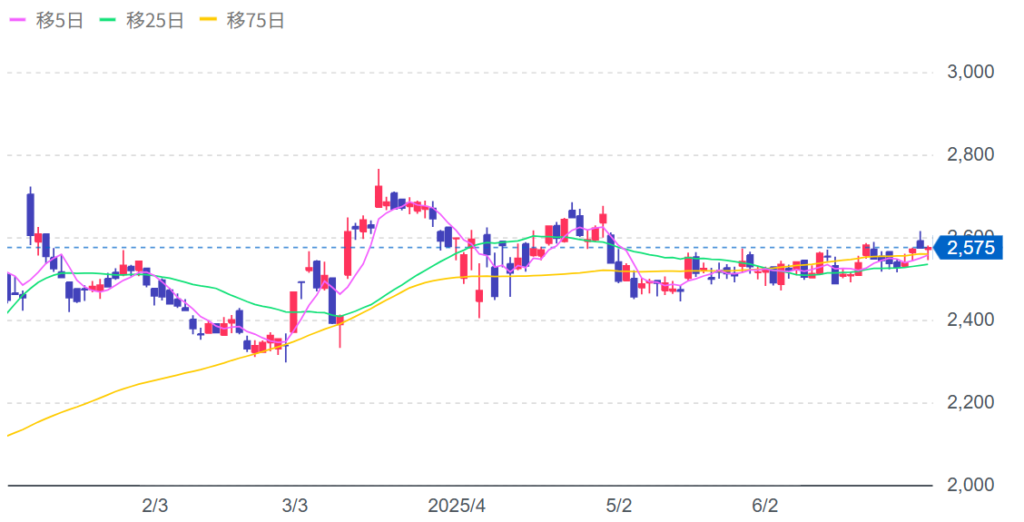Click the 2,400 price axis label
This screenshot has width=1024, height=522.
(x=970, y=320)
